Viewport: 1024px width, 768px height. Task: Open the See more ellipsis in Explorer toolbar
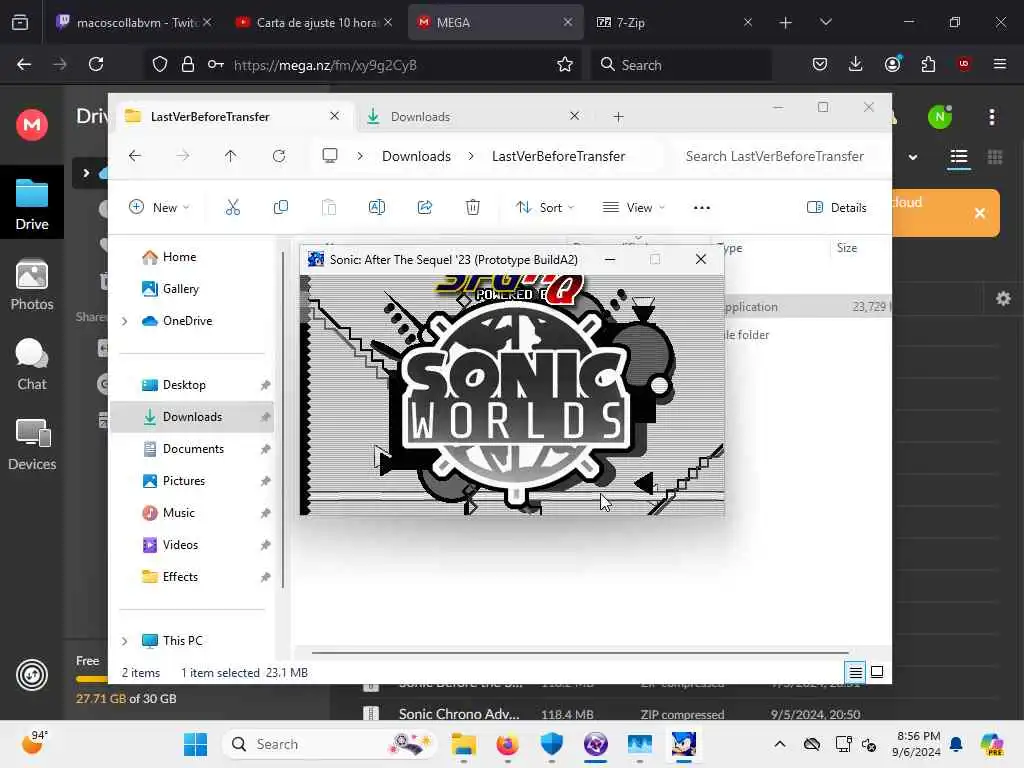pyautogui.click(x=701, y=208)
